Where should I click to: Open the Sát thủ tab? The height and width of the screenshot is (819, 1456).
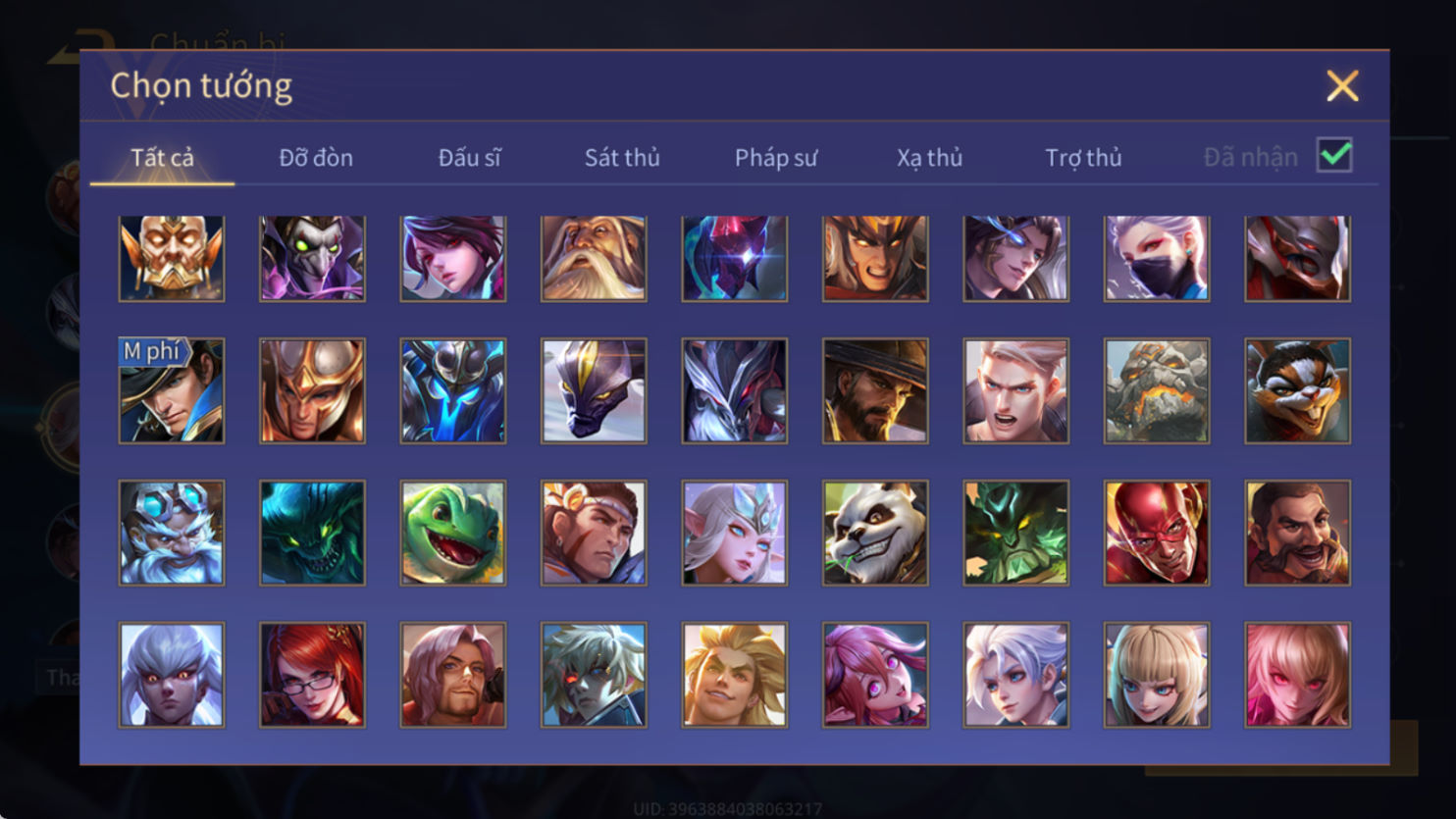pyautogui.click(x=622, y=157)
